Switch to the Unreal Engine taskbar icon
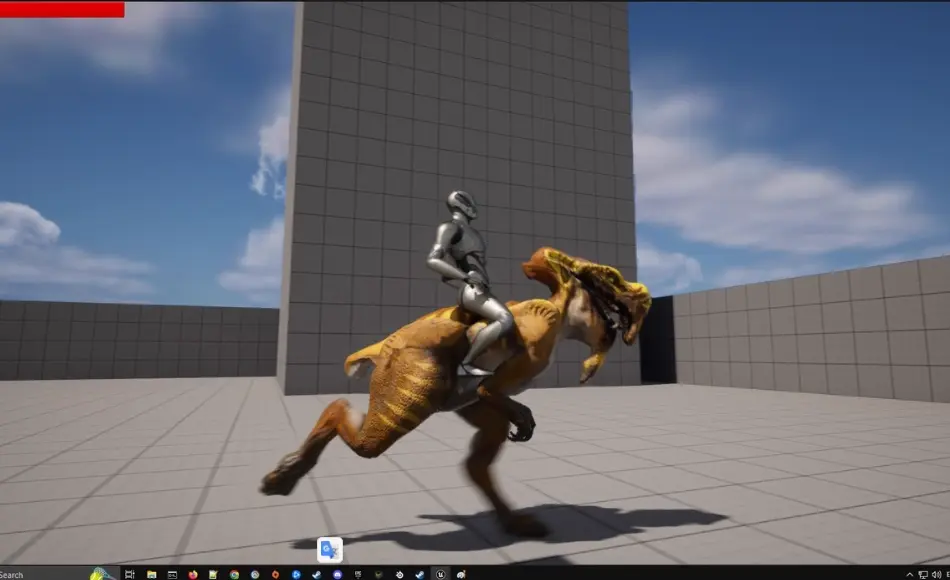 (x=440, y=575)
